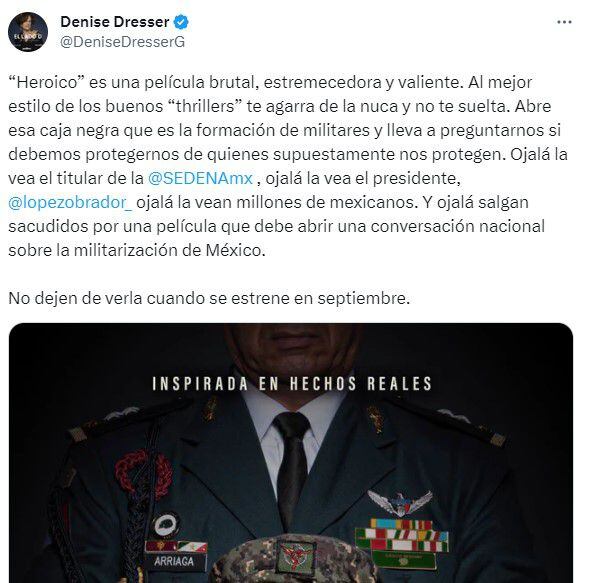Screen dimensions: 589x583
Task: Click the ARRIAGA name tag on the uniform
Action: click(174, 562)
